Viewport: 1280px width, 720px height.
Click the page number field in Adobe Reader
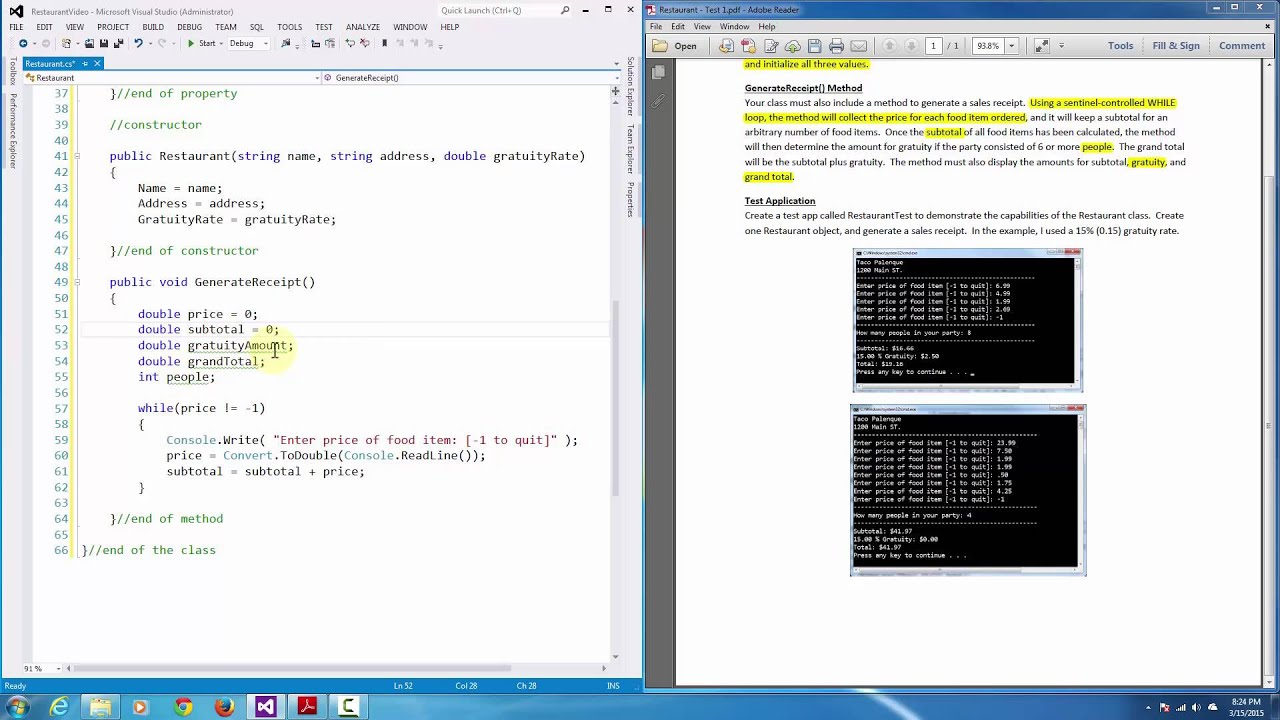point(933,46)
